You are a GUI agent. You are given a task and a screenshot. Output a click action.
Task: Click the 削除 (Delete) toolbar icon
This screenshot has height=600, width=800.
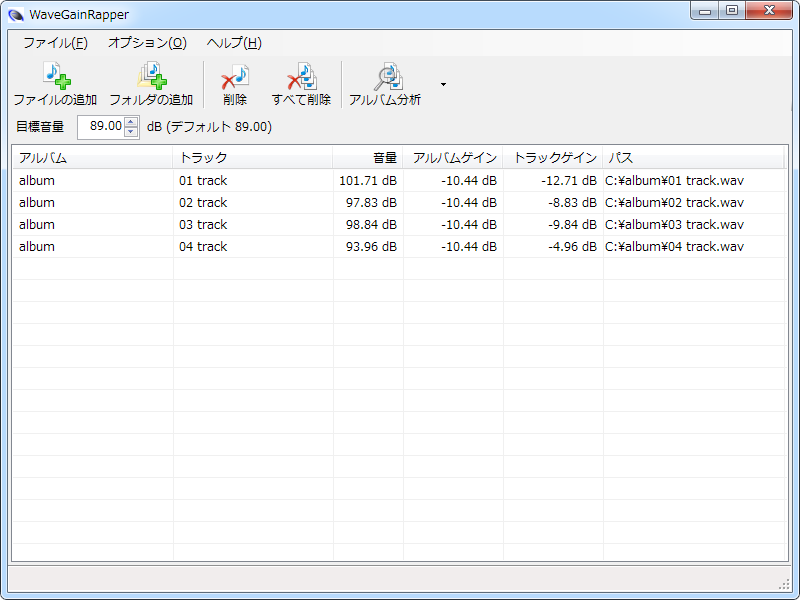click(x=235, y=77)
